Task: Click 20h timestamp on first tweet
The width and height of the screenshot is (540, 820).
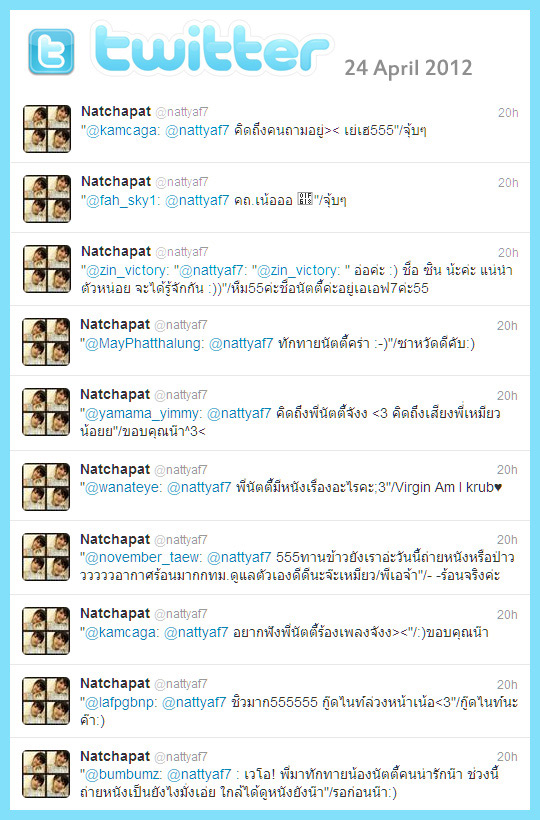Action: pyautogui.click(x=508, y=112)
